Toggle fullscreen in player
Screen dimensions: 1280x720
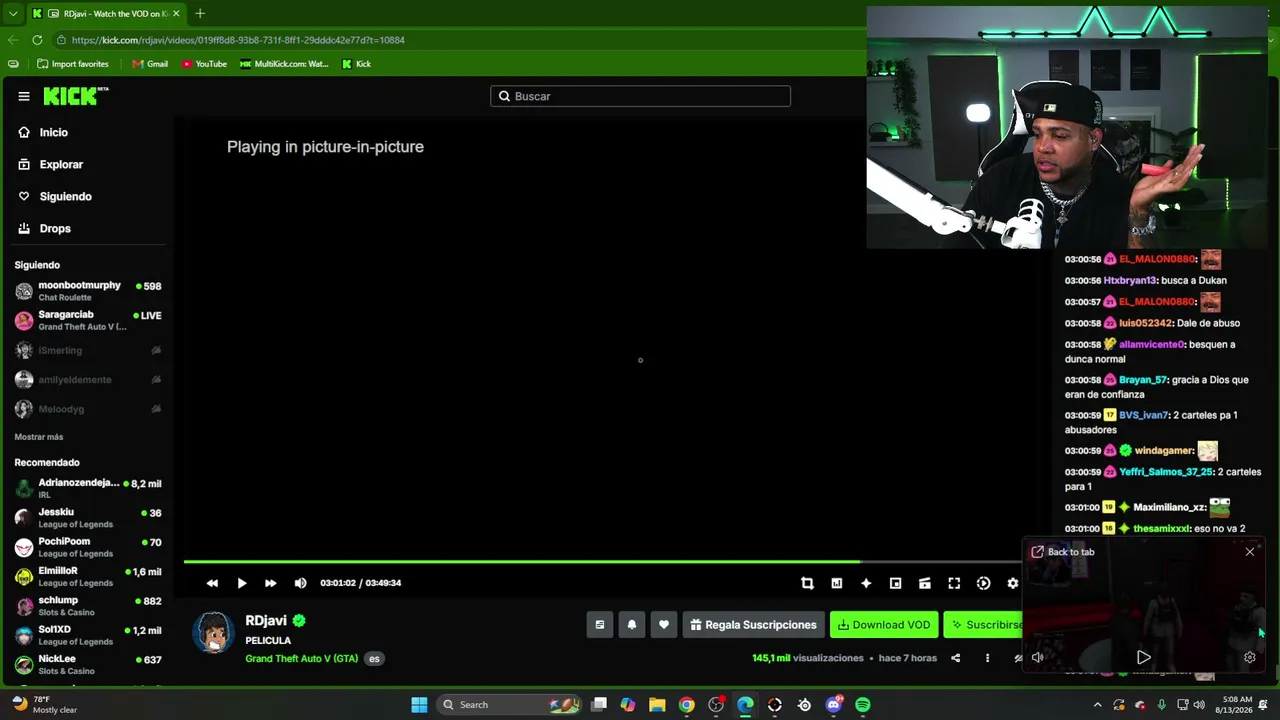[x=954, y=583]
